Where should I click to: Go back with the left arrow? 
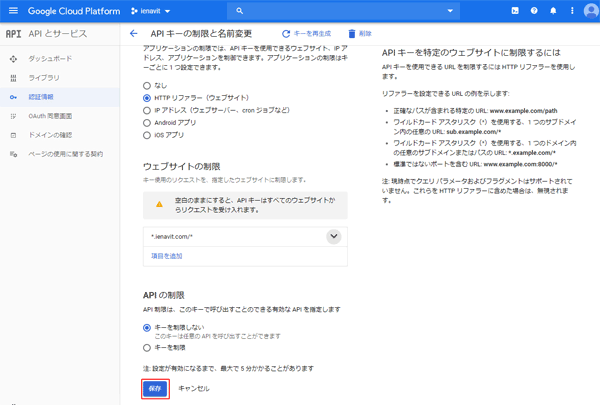click(x=134, y=34)
